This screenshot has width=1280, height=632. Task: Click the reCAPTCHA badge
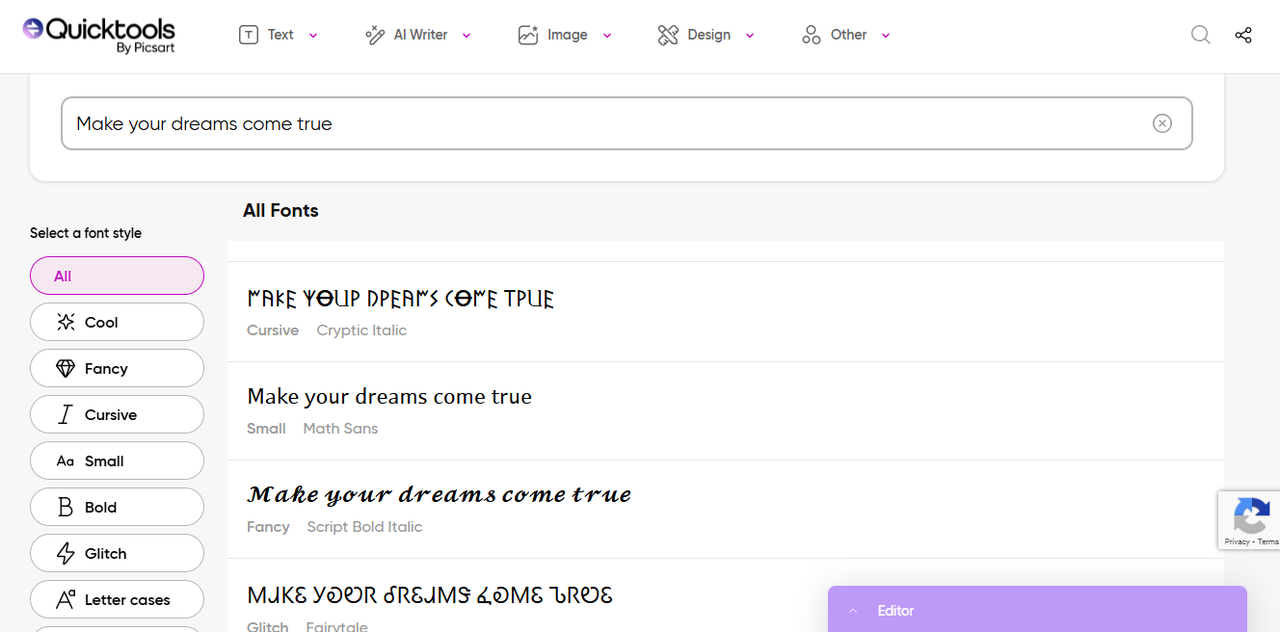tap(1249, 520)
